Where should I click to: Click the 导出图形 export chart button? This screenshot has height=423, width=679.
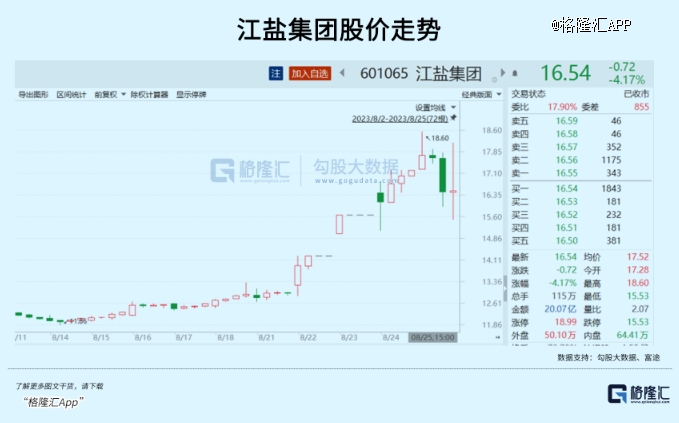tap(33, 94)
